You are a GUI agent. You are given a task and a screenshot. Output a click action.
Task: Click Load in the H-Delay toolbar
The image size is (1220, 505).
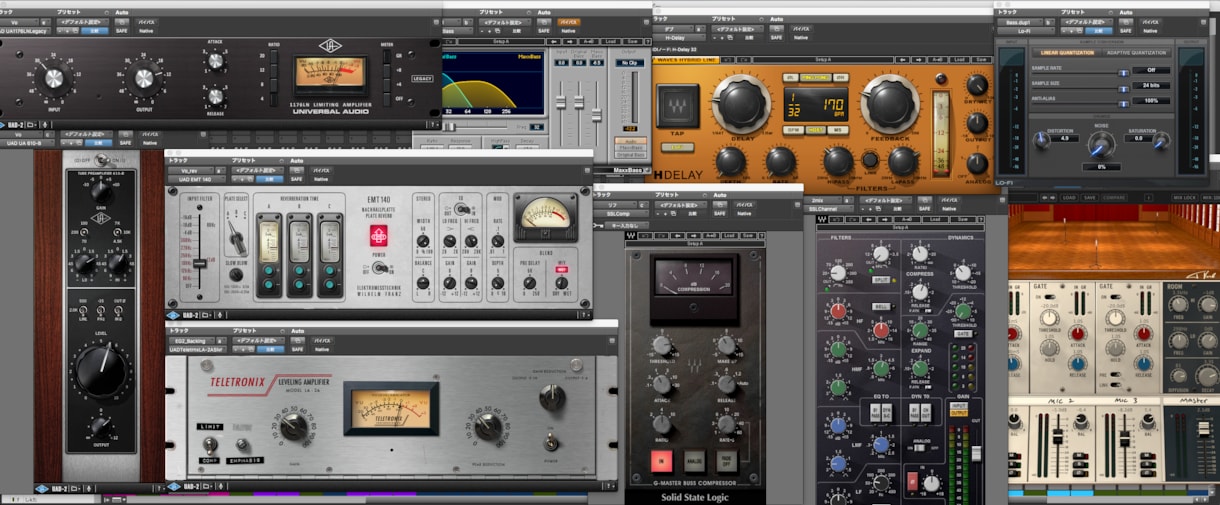point(958,59)
